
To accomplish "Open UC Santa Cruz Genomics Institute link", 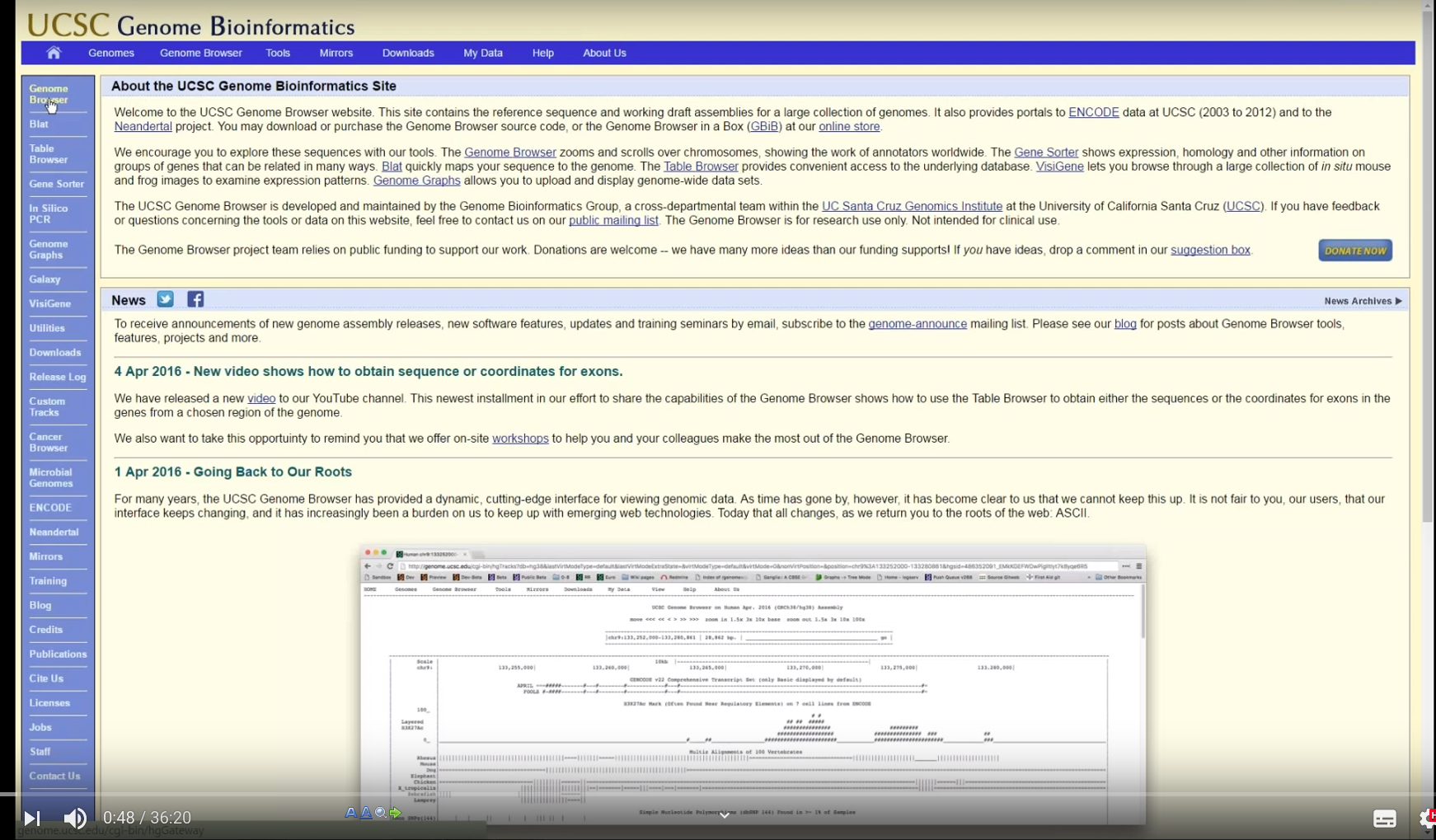I will coord(912,207).
